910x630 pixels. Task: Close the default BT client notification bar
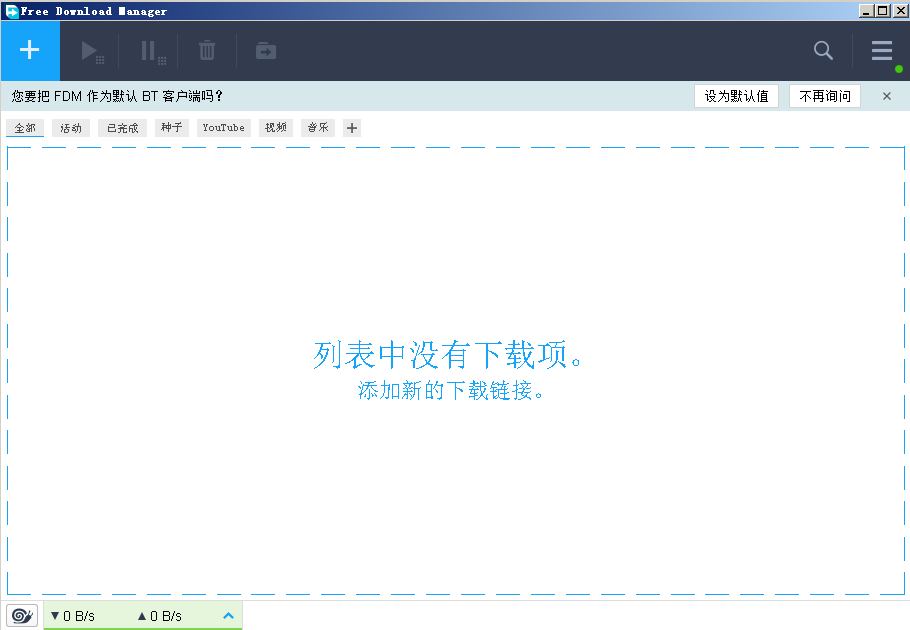tap(886, 96)
